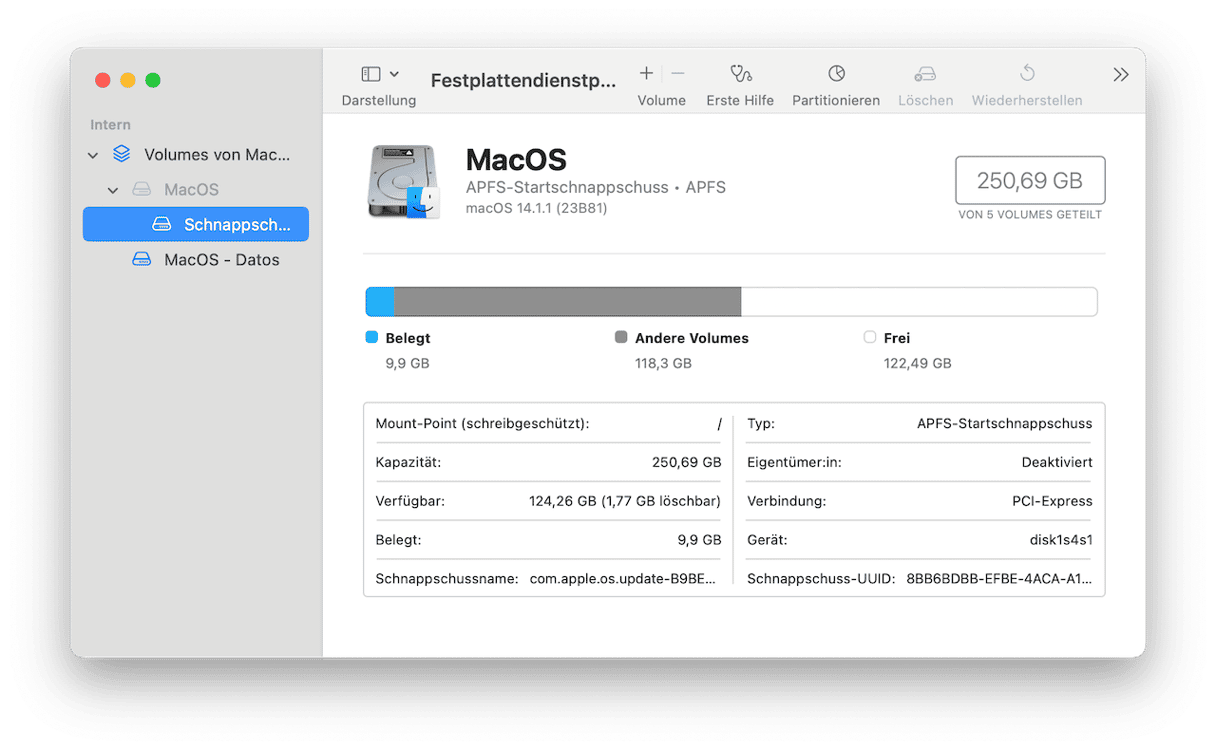Viewport: 1216px width, 750px height.
Task: Click the Mount-Point (schreibgeschützt) row
Action: click(x=548, y=424)
